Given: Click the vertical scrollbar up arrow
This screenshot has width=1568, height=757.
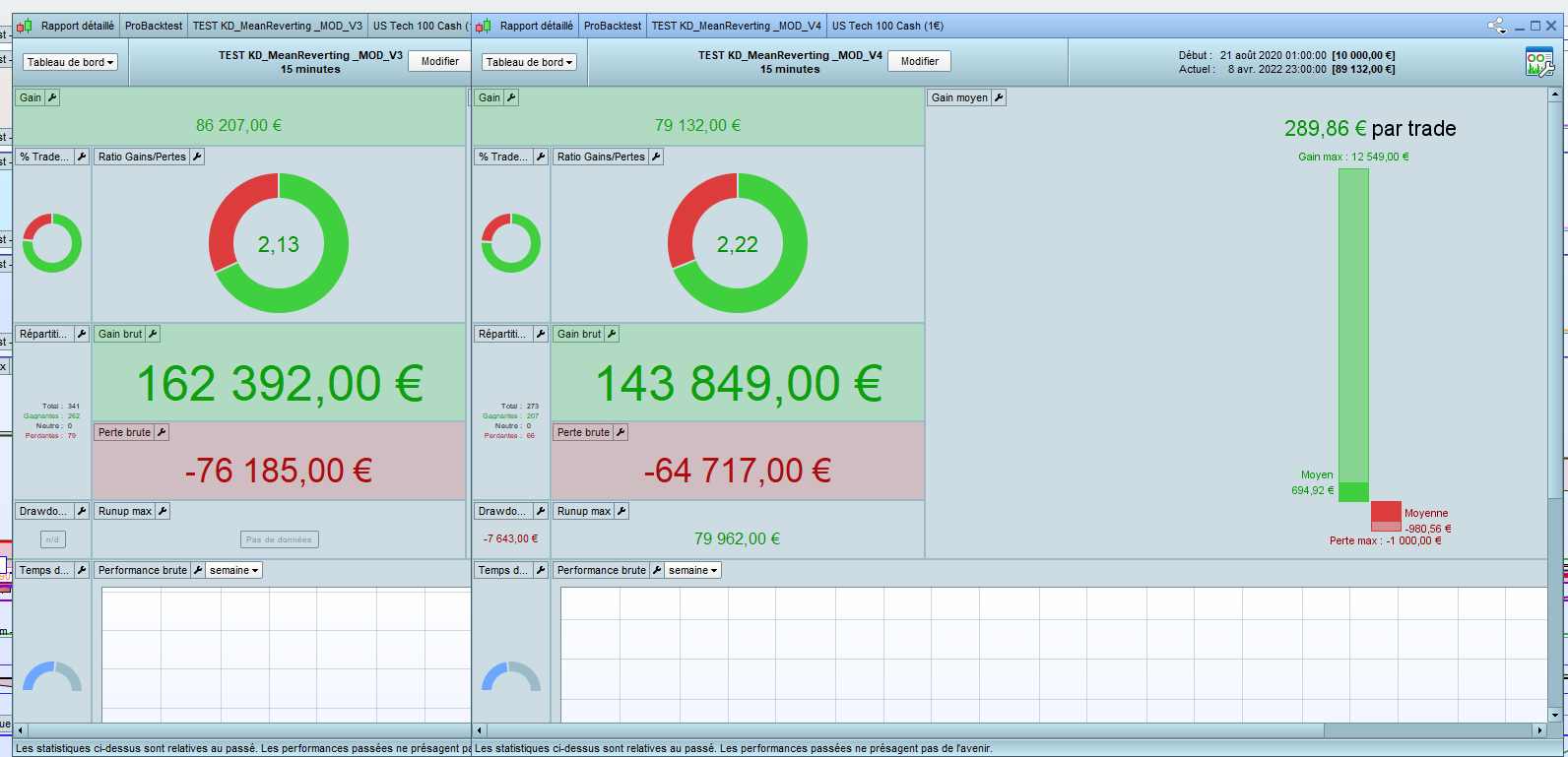Looking at the screenshot, I should click(1556, 95).
